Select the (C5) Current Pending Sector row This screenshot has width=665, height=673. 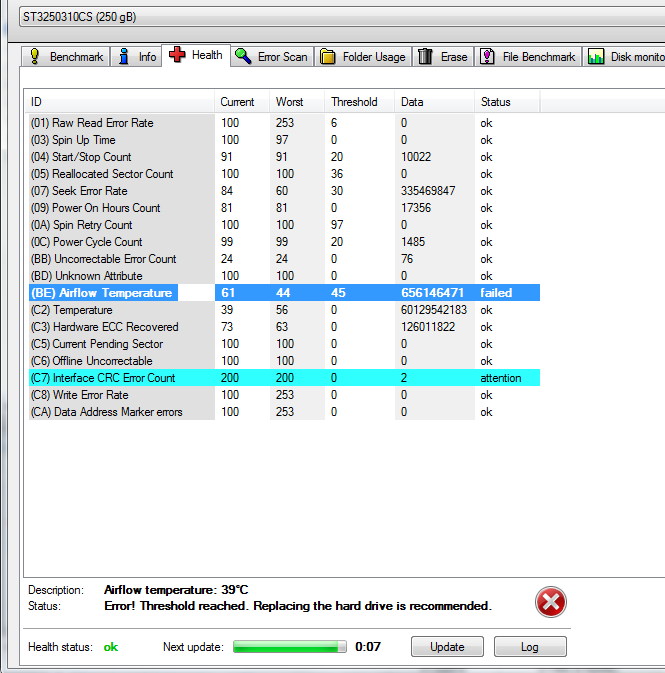click(284, 344)
